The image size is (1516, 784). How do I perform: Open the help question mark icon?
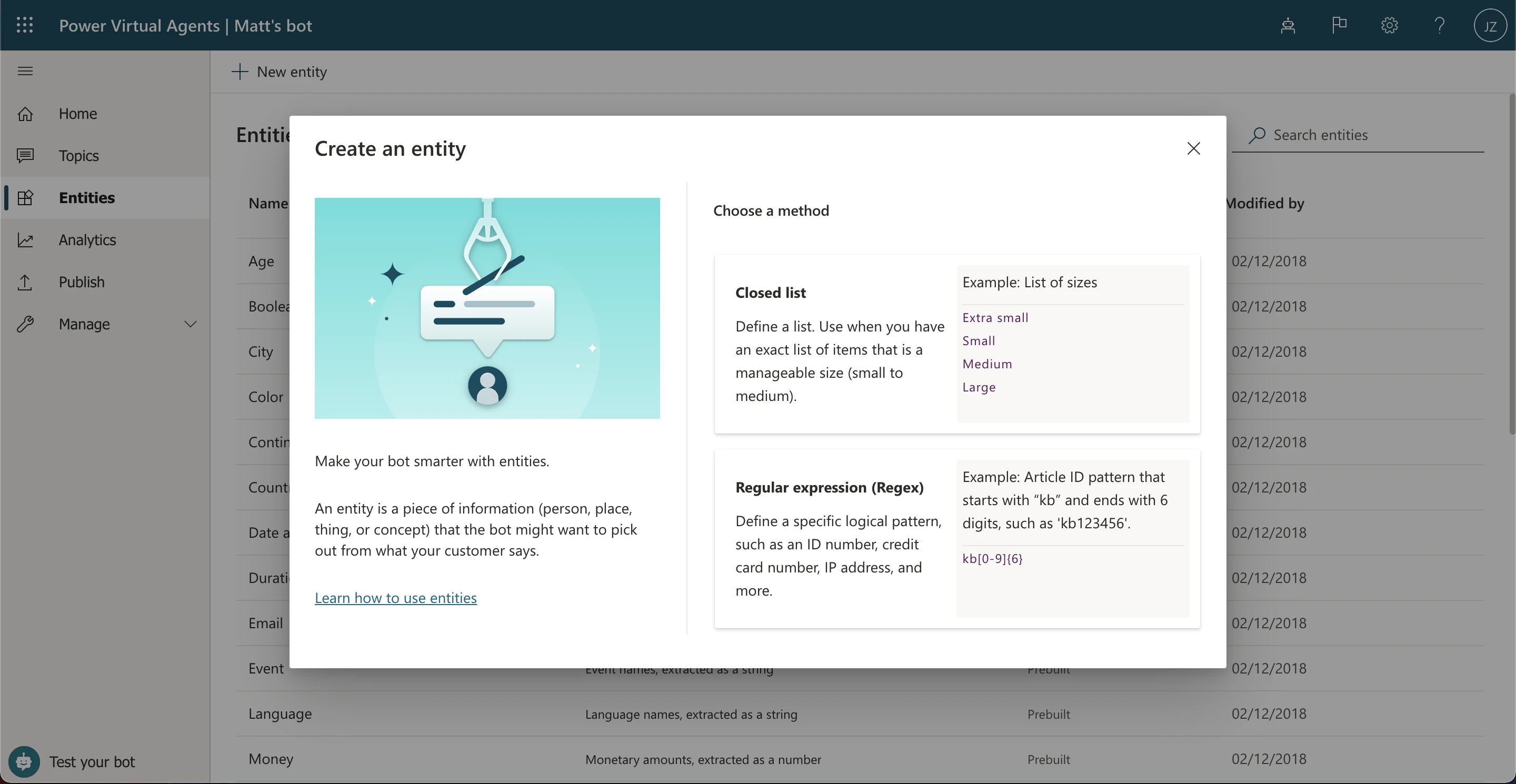click(1440, 25)
